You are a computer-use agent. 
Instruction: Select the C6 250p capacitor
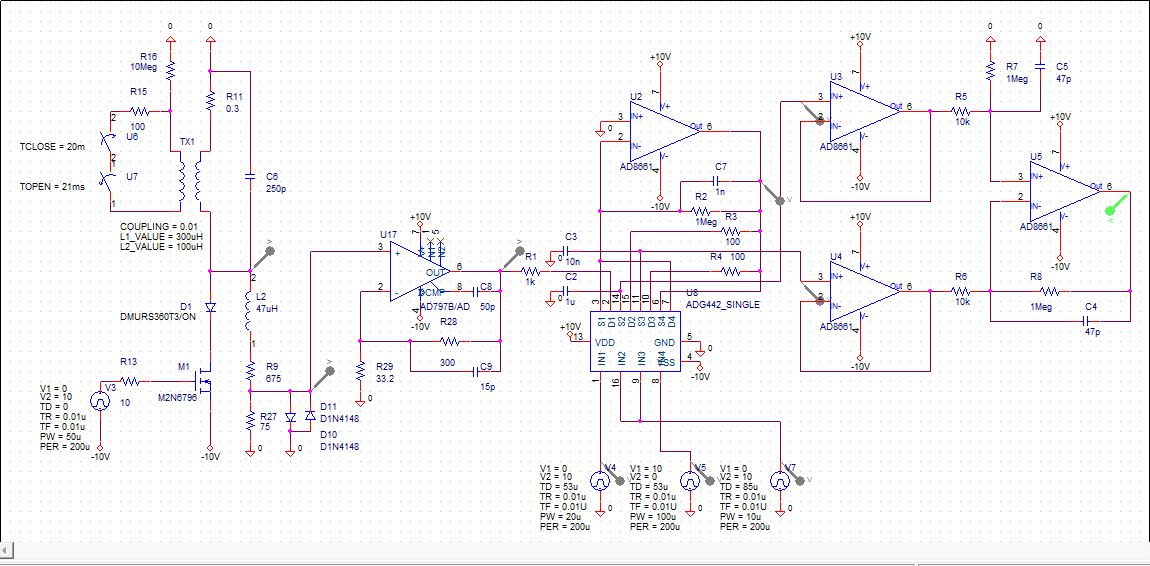(x=250, y=176)
